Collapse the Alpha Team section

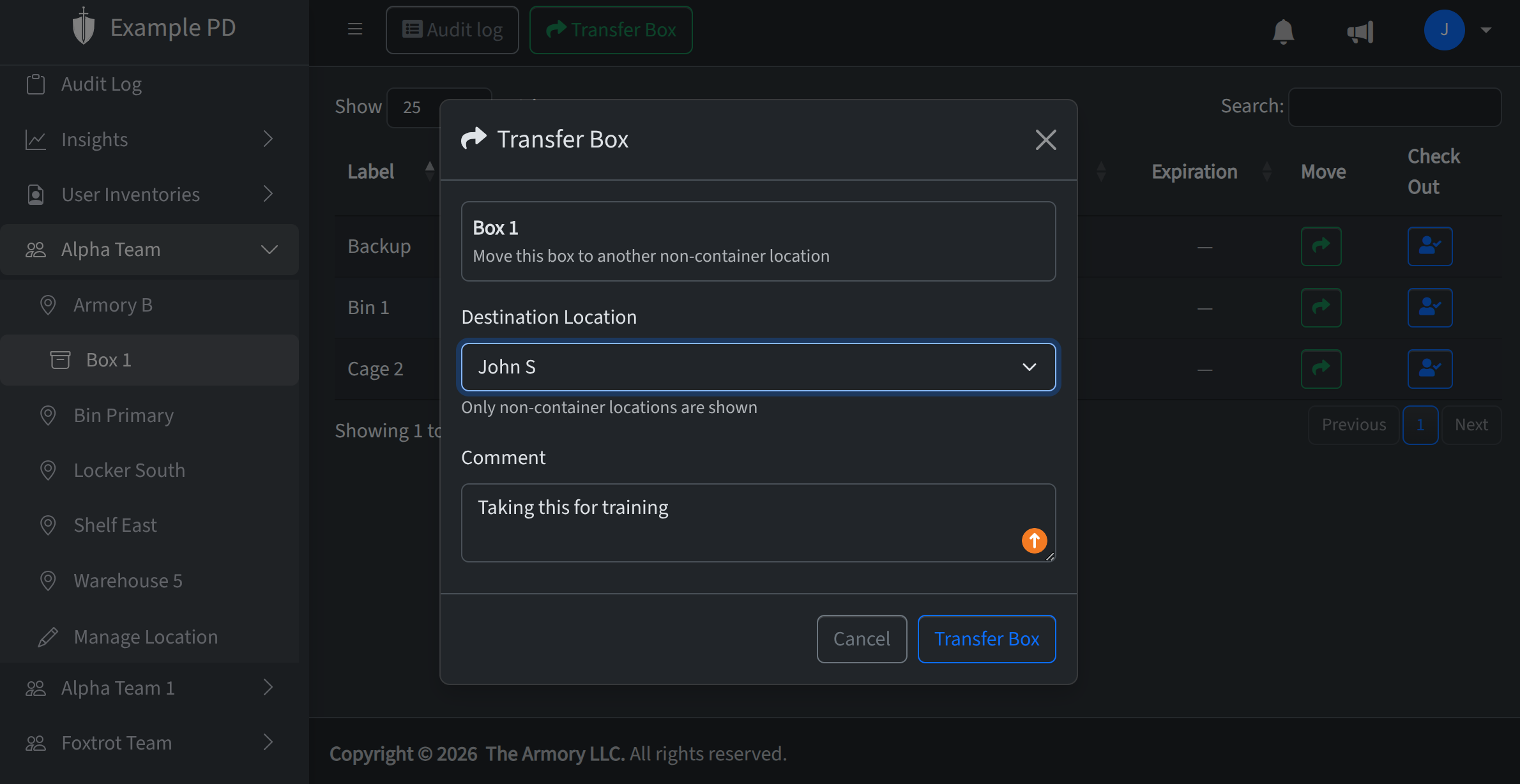click(x=269, y=249)
